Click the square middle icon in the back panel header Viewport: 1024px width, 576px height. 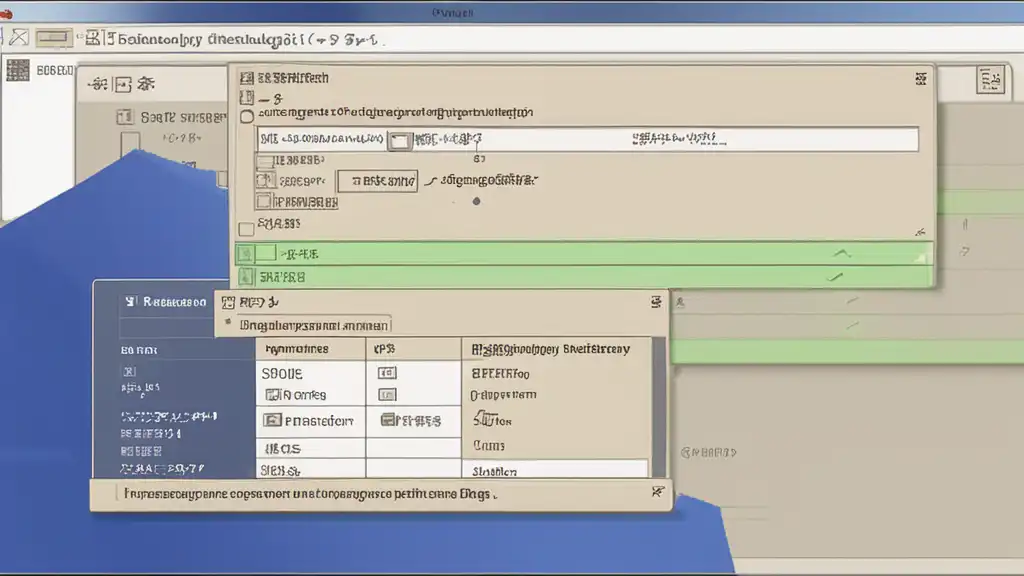pyautogui.click(x=123, y=84)
